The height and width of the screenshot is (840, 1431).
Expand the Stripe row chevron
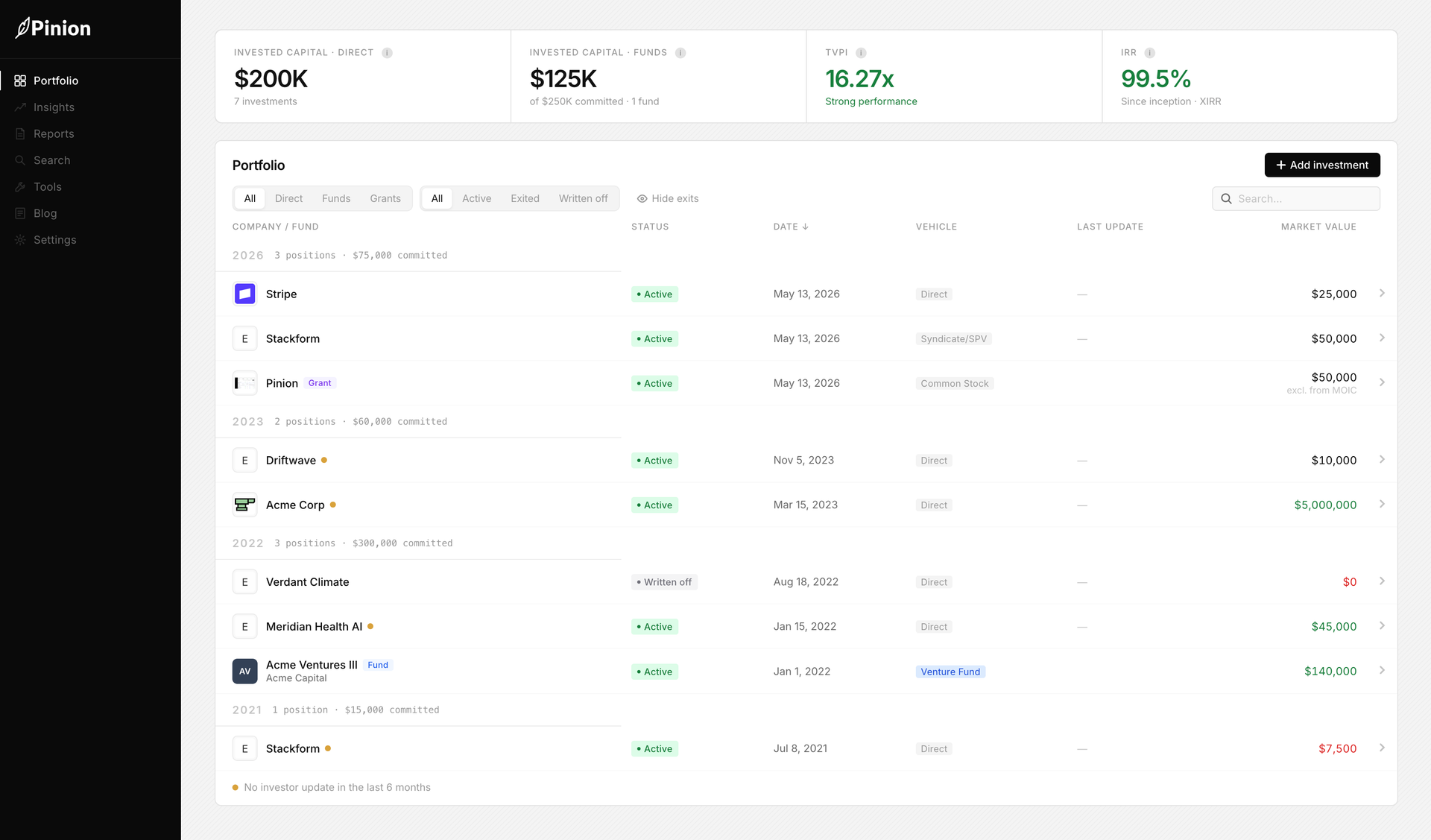(x=1382, y=294)
